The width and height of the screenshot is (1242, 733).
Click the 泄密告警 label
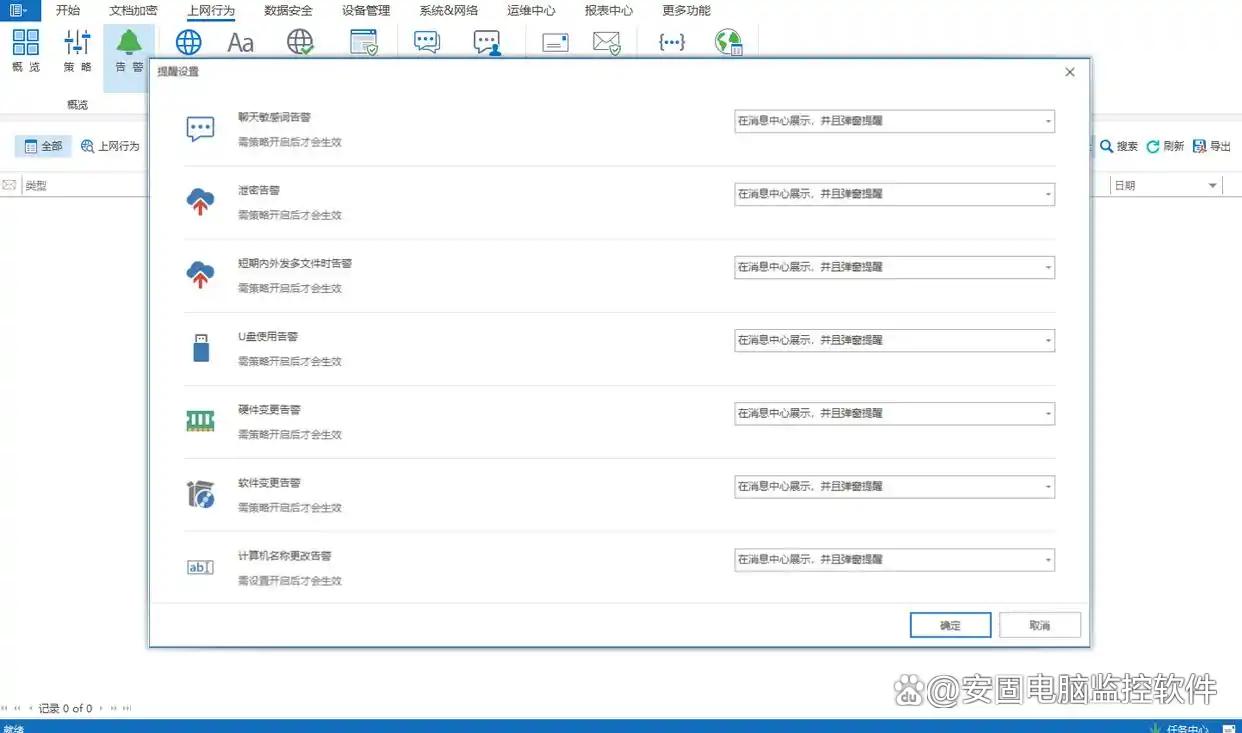259,190
